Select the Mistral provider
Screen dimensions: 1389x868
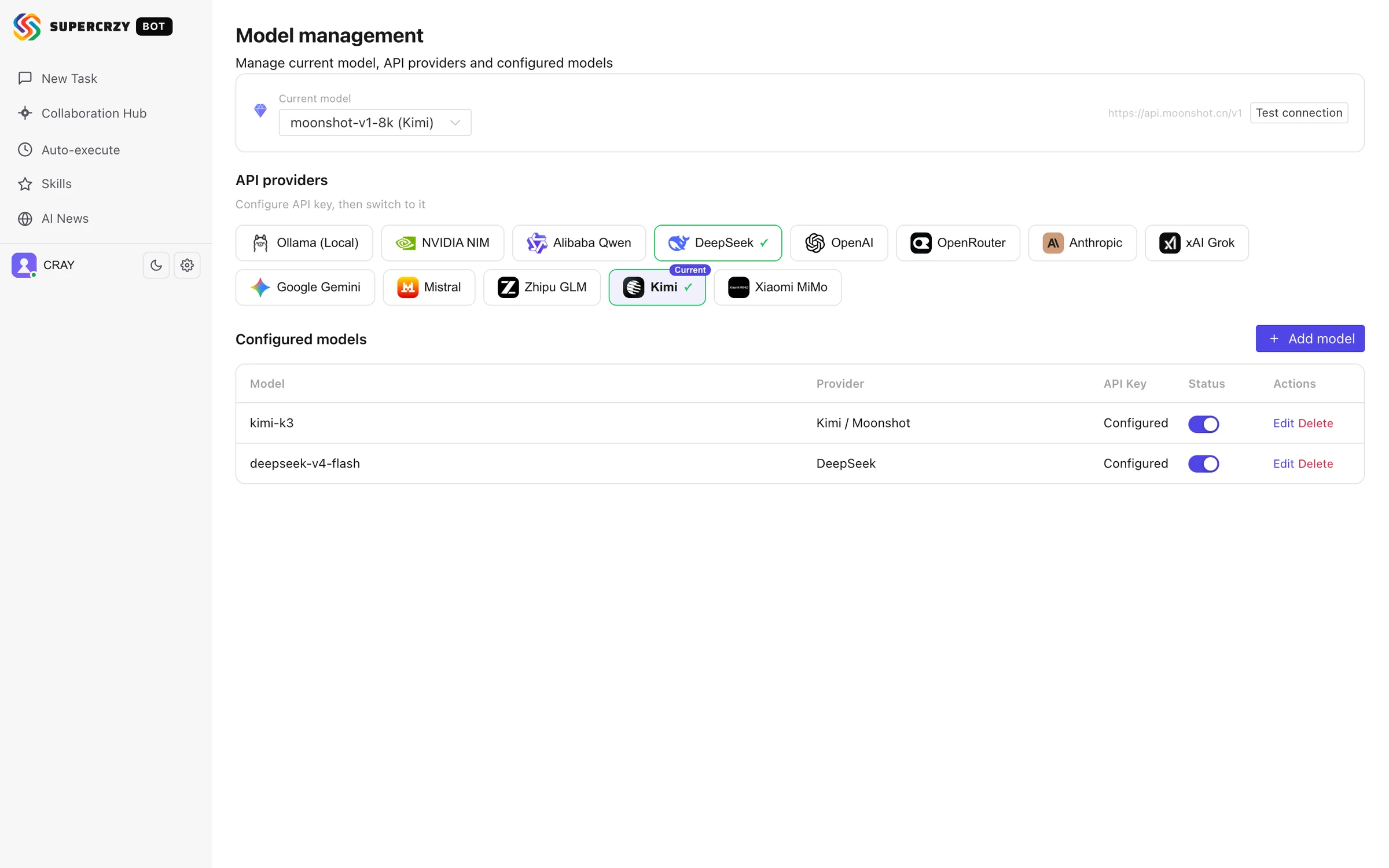(429, 287)
